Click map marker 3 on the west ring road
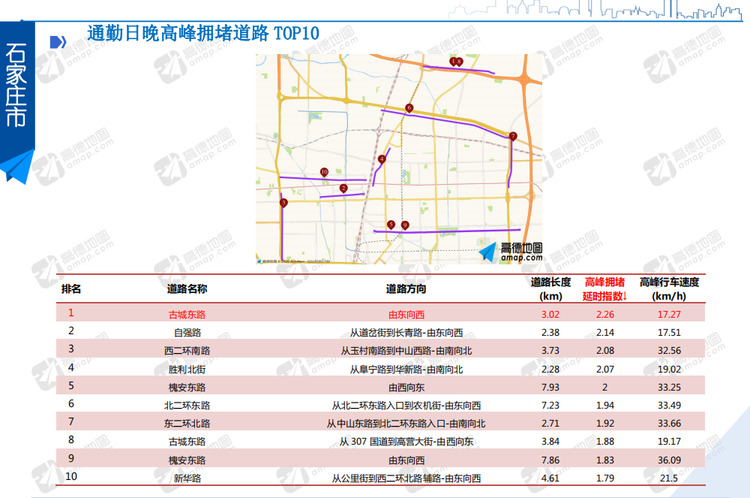 click(284, 203)
